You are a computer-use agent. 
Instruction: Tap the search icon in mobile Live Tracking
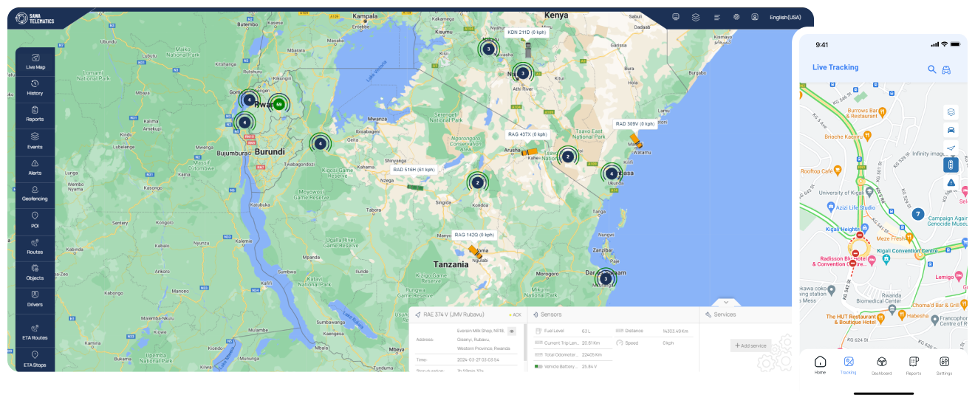932,68
